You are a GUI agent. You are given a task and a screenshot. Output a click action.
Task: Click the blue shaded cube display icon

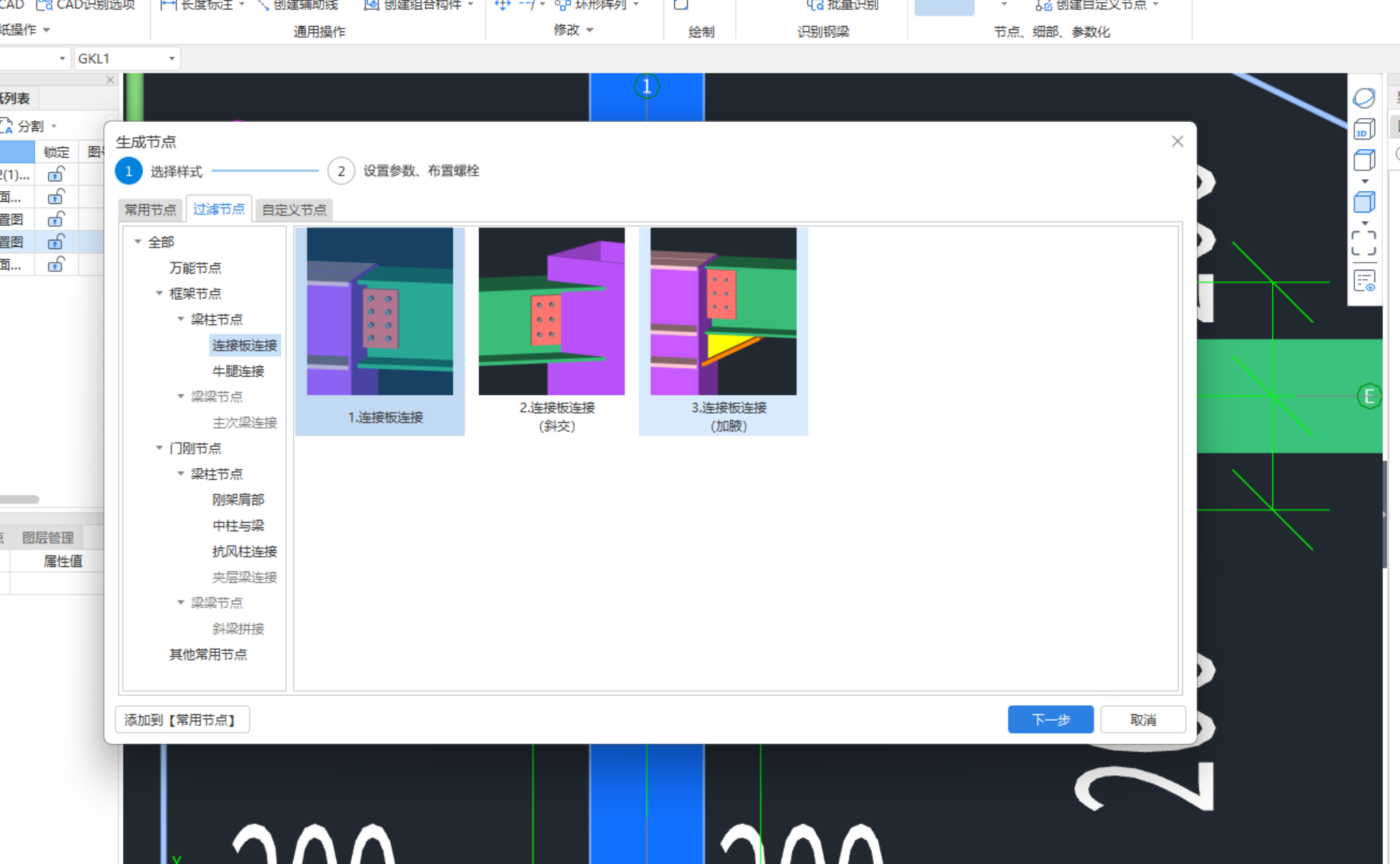coord(1364,202)
